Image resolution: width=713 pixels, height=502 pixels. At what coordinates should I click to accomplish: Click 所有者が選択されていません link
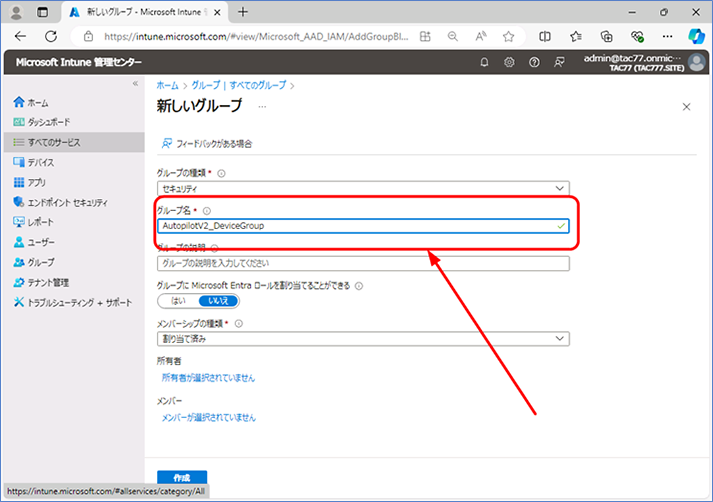208,378
